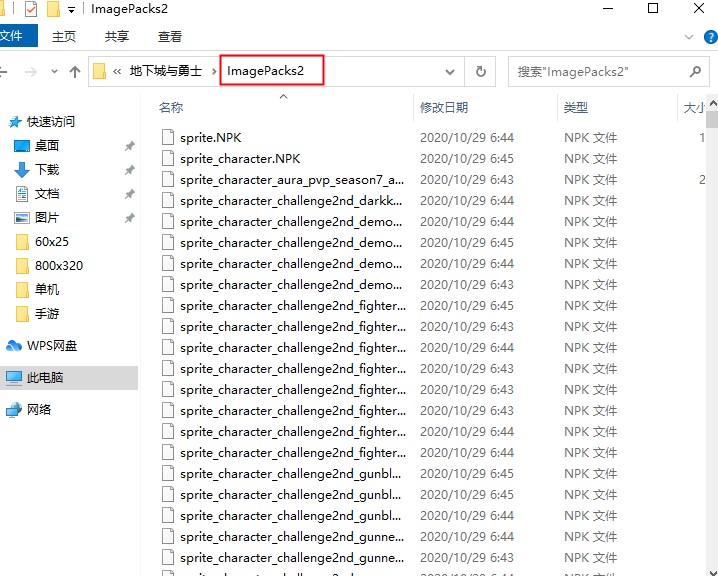Sort files by 修改日期 column header
The height and width of the screenshot is (576, 718).
(x=445, y=107)
